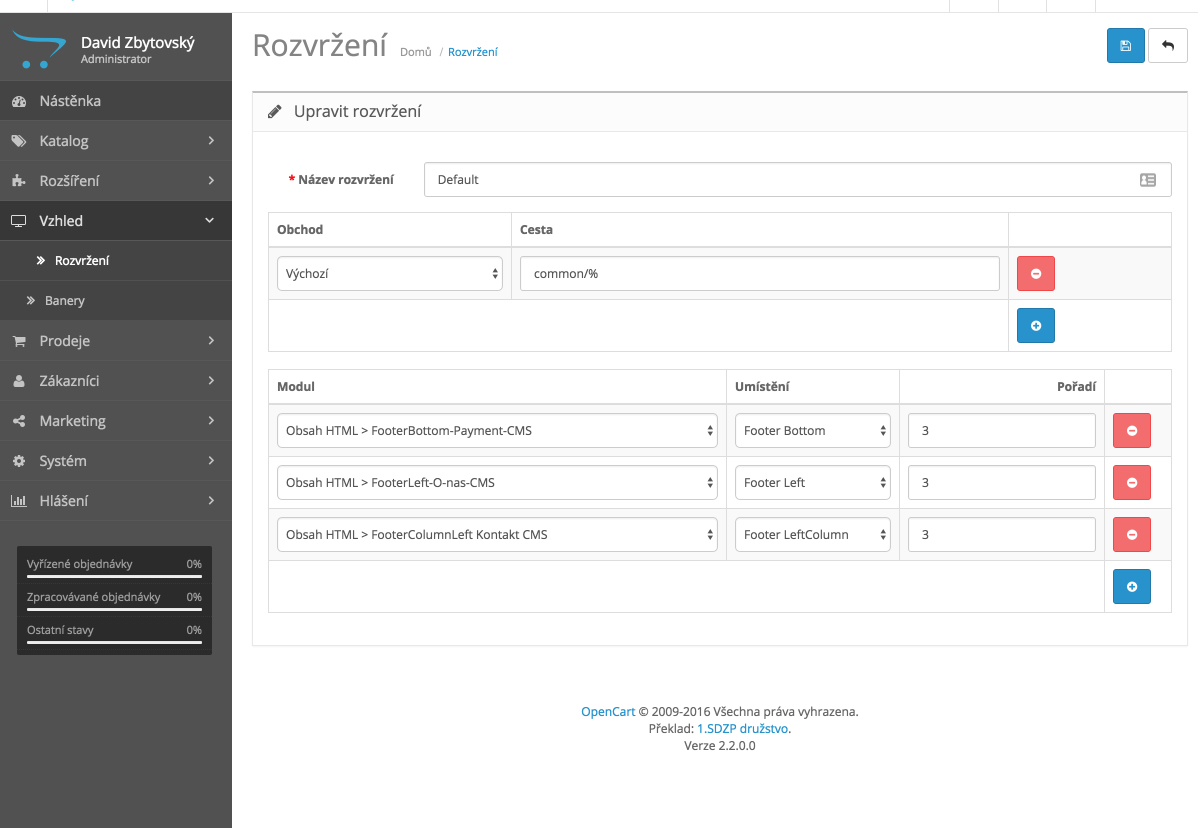Collapse the Vzhled menu chevron
Viewport: 1198px width, 828px height.
pos(209,221)
